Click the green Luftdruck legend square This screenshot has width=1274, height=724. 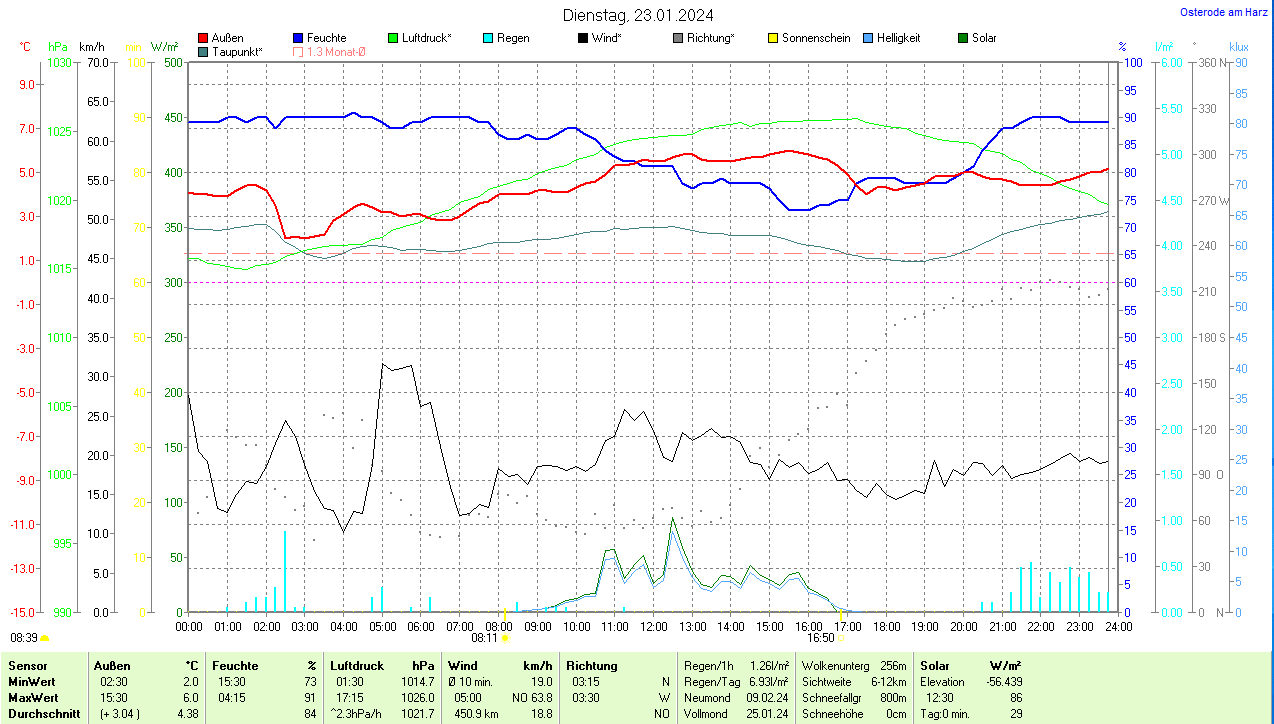(x=393, y=38)
